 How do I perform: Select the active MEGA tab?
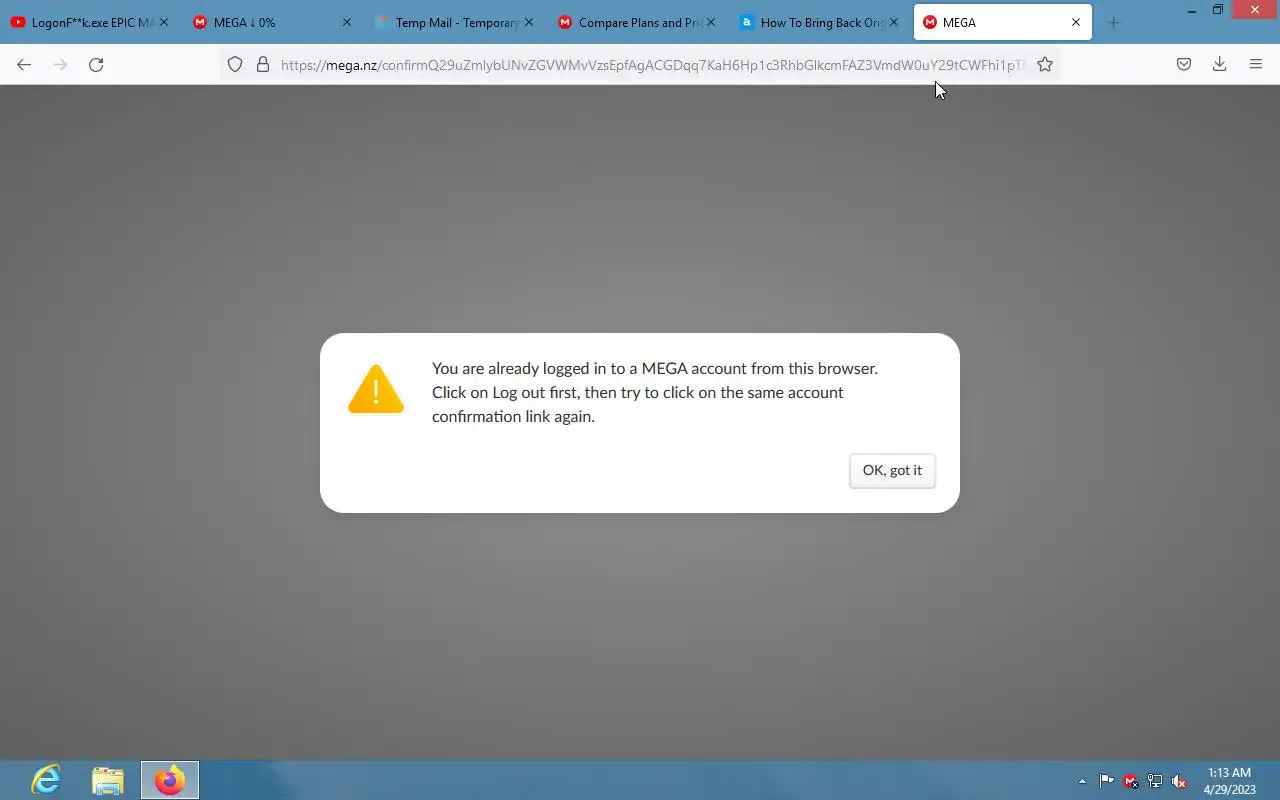(1003, 22)
